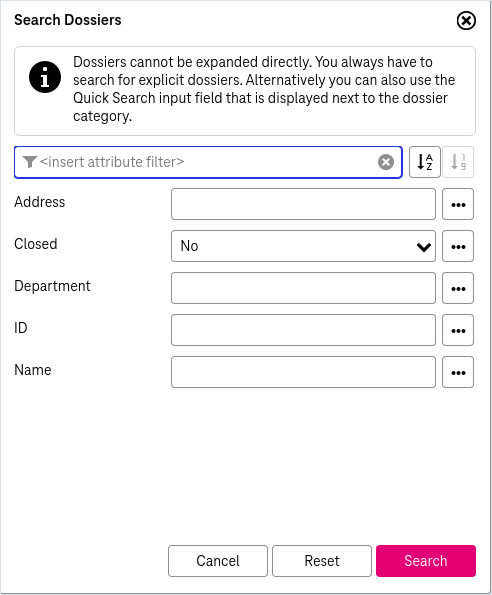Reset the search form
The image size is (492, 595).
pyautogui.click(x=322, y=561)
